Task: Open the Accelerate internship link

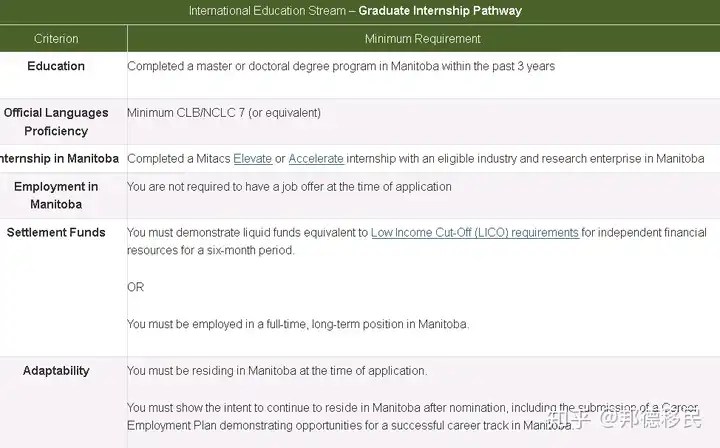Action: click(316, 159)
